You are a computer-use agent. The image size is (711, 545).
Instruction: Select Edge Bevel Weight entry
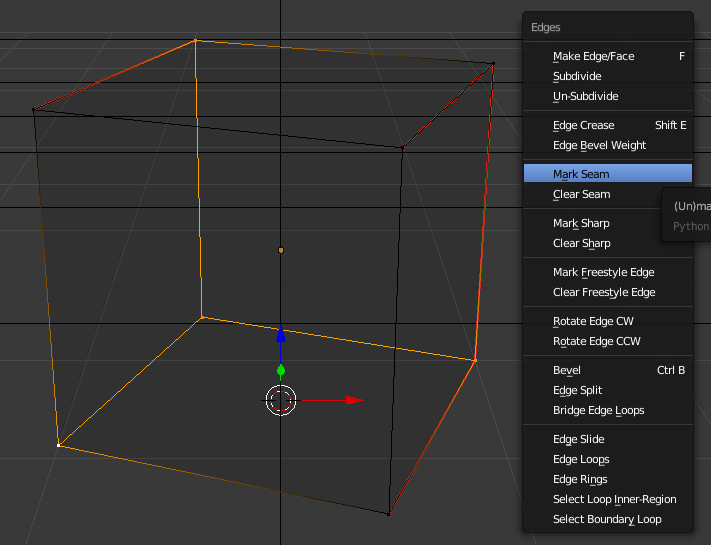[608, 145]
